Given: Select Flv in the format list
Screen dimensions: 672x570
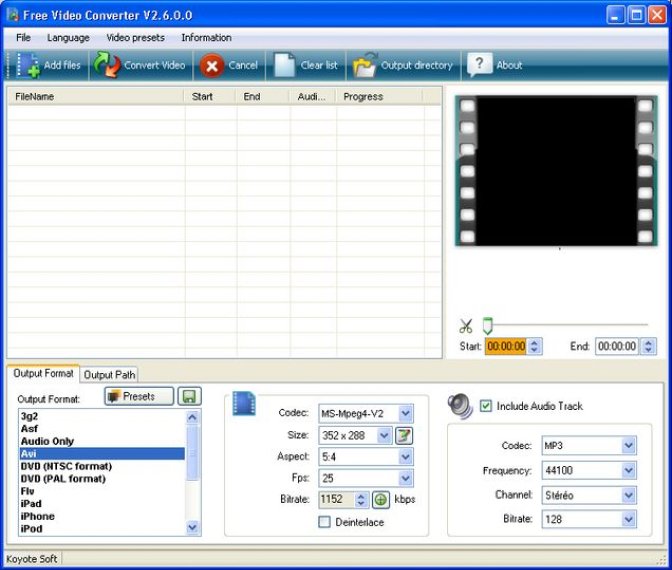Looking at the screenshot, I should pyautogui.click(x=102, y=491).
